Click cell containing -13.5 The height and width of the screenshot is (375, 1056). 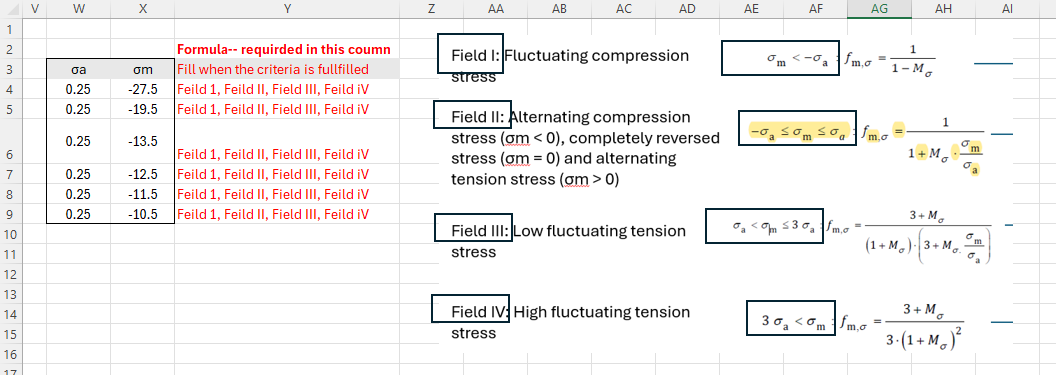pyautogui.click(x=143, y=141)
